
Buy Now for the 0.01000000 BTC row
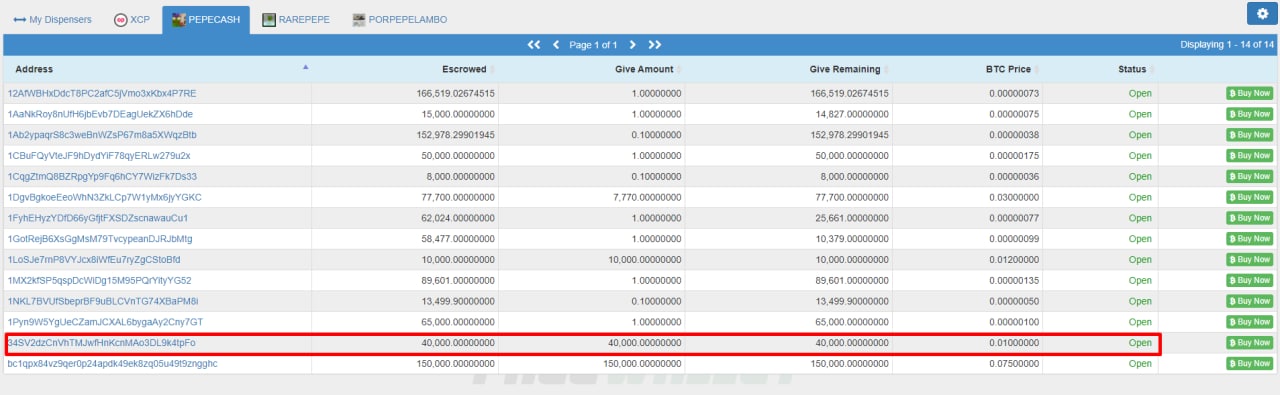[x=1250, y=343]
